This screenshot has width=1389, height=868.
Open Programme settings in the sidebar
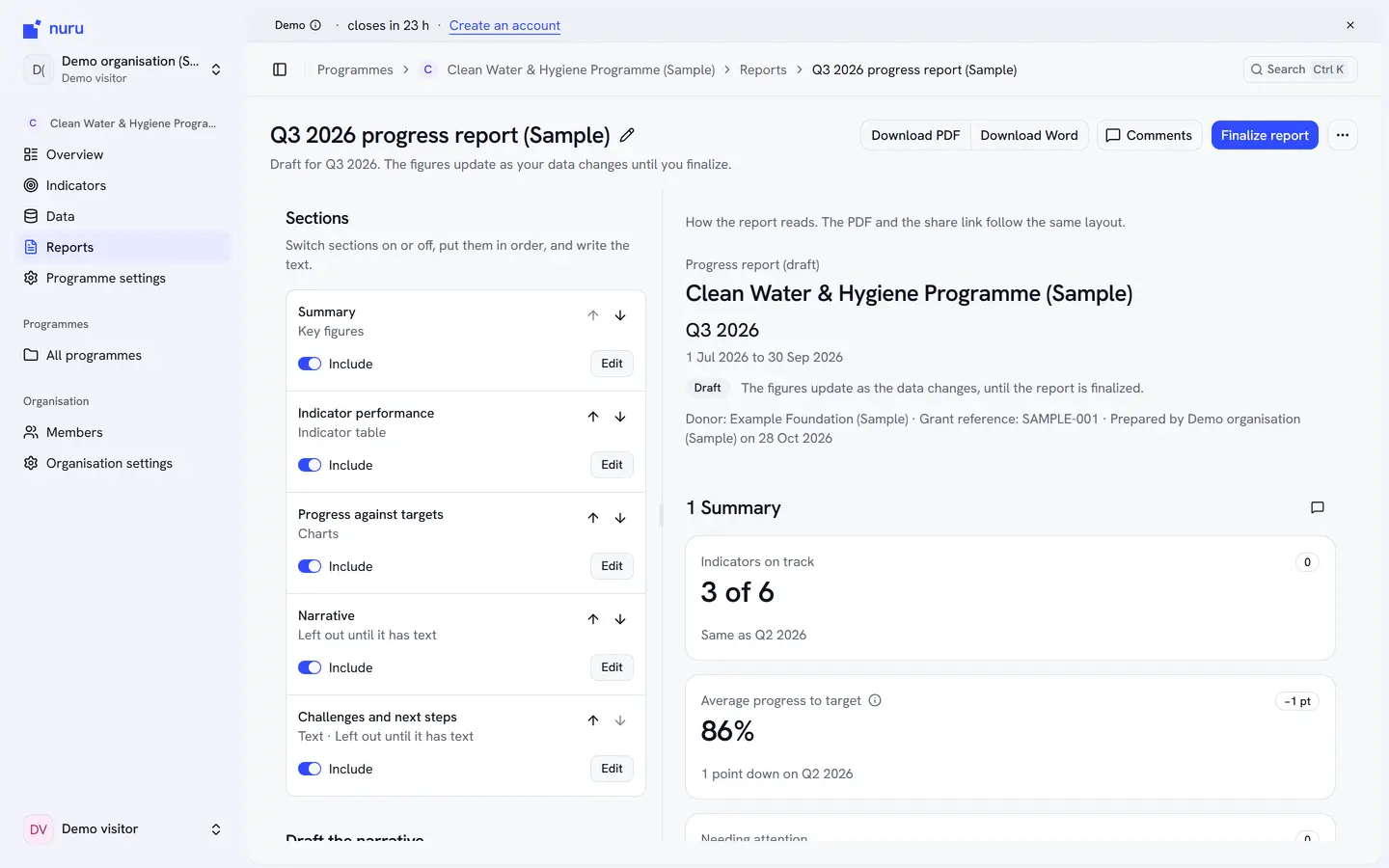pyautogui.click(x=123, y=278)
